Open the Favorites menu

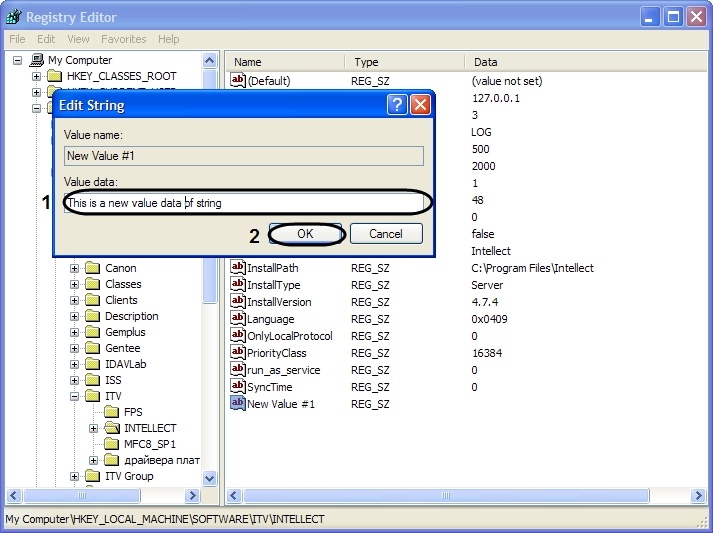pyautogui.click(x=123, y=39)
